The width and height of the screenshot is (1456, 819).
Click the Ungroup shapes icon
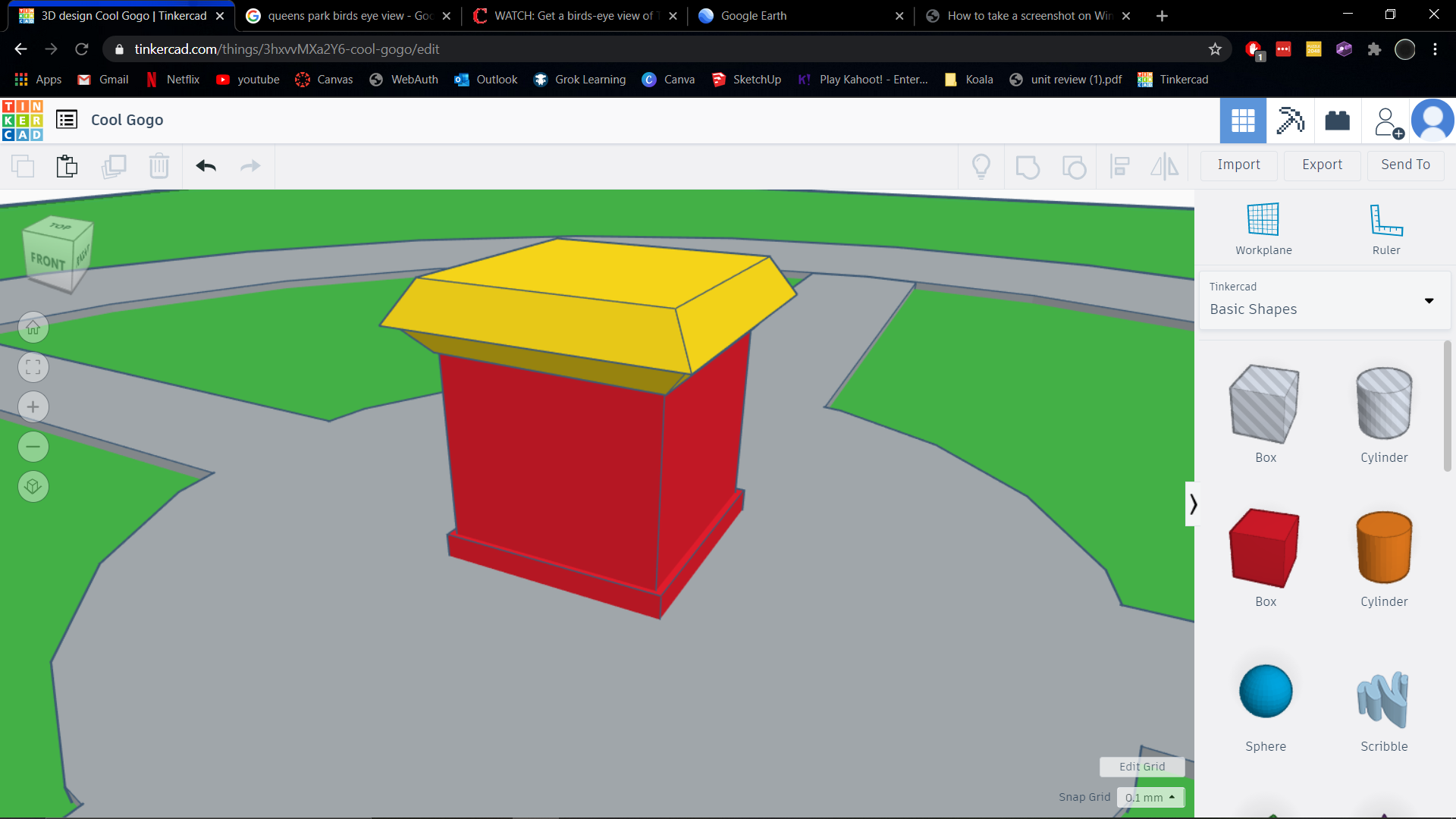[1074, 165]
